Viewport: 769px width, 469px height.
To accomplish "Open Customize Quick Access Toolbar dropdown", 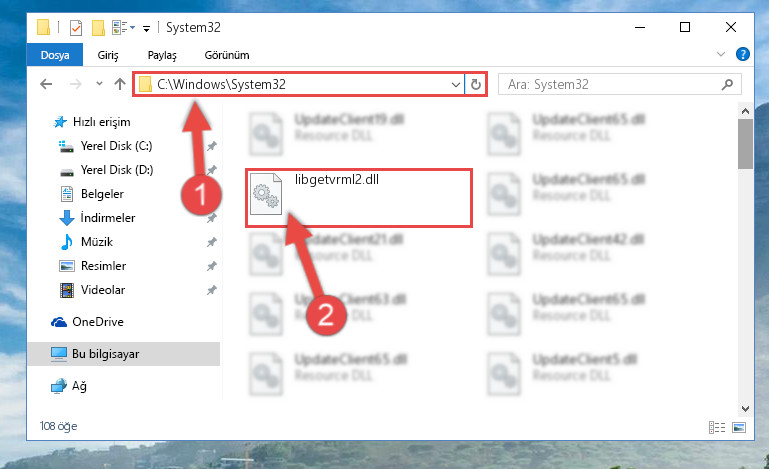I will point(146,29).
